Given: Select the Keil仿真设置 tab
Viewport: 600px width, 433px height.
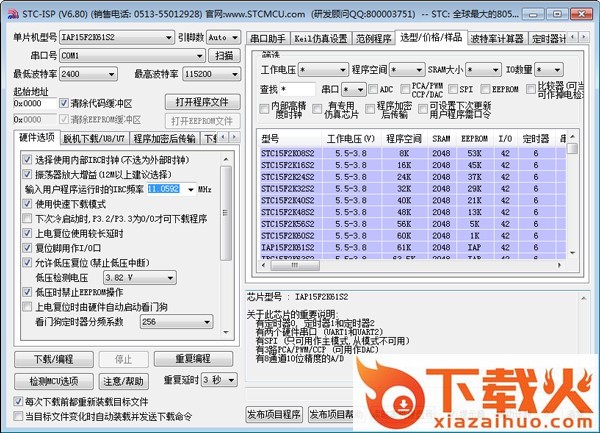Looking at the screenshot, I should [x=321, y=39].
